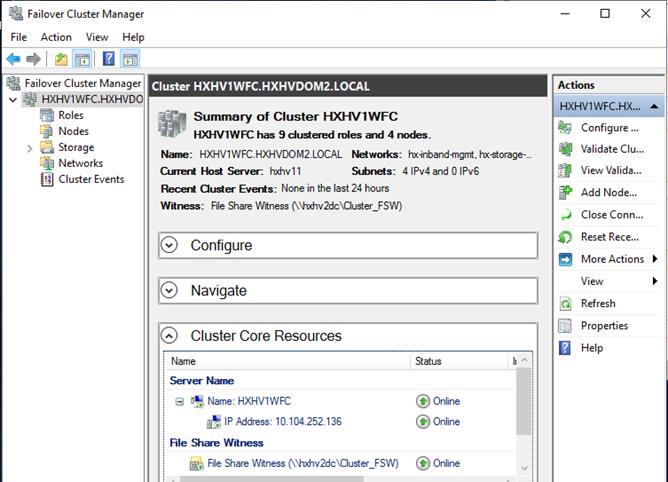Click the Up one level folder icon
Image resolution: width=668 pixels, height=482 pixels.
(x=61, y=59)
